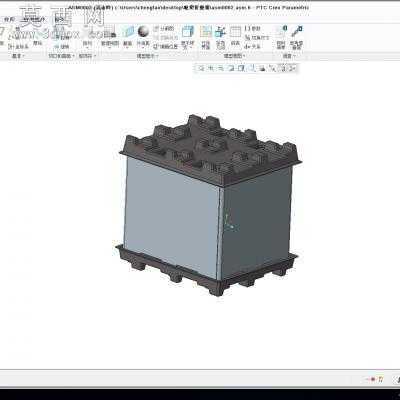Click the Parameters command
Image resolution: width=400 pixels, height=400 pixels.
click(x=252, y=29)
